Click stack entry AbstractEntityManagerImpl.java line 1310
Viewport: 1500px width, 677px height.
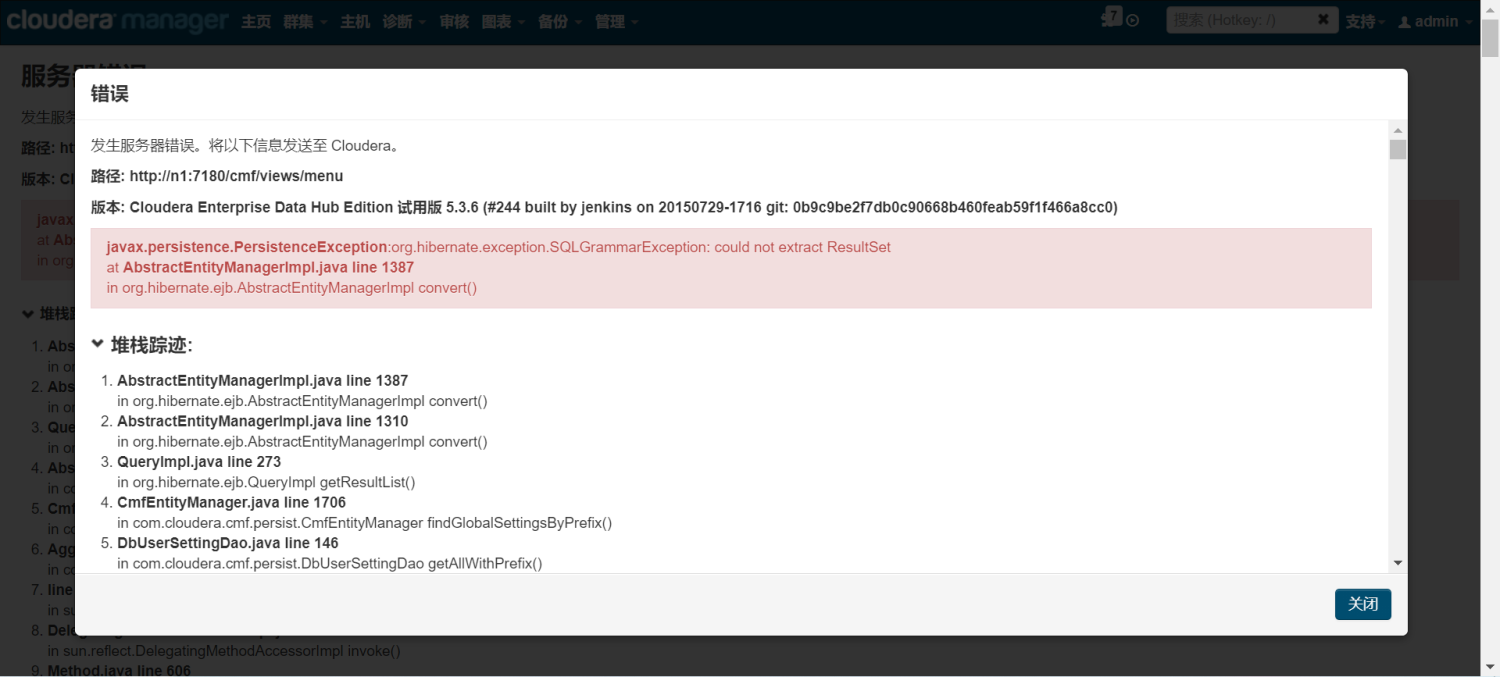tap(262, 421)
